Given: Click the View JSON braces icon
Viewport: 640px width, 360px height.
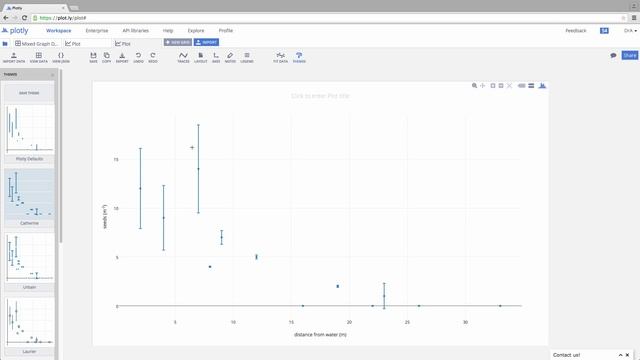Looking at the screenshot, I should tap(61, 57).
